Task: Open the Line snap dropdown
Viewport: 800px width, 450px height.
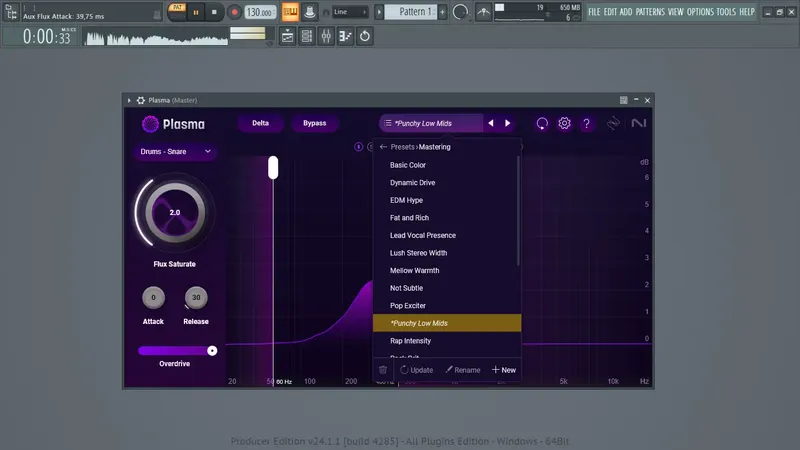Action: (350, 12)
